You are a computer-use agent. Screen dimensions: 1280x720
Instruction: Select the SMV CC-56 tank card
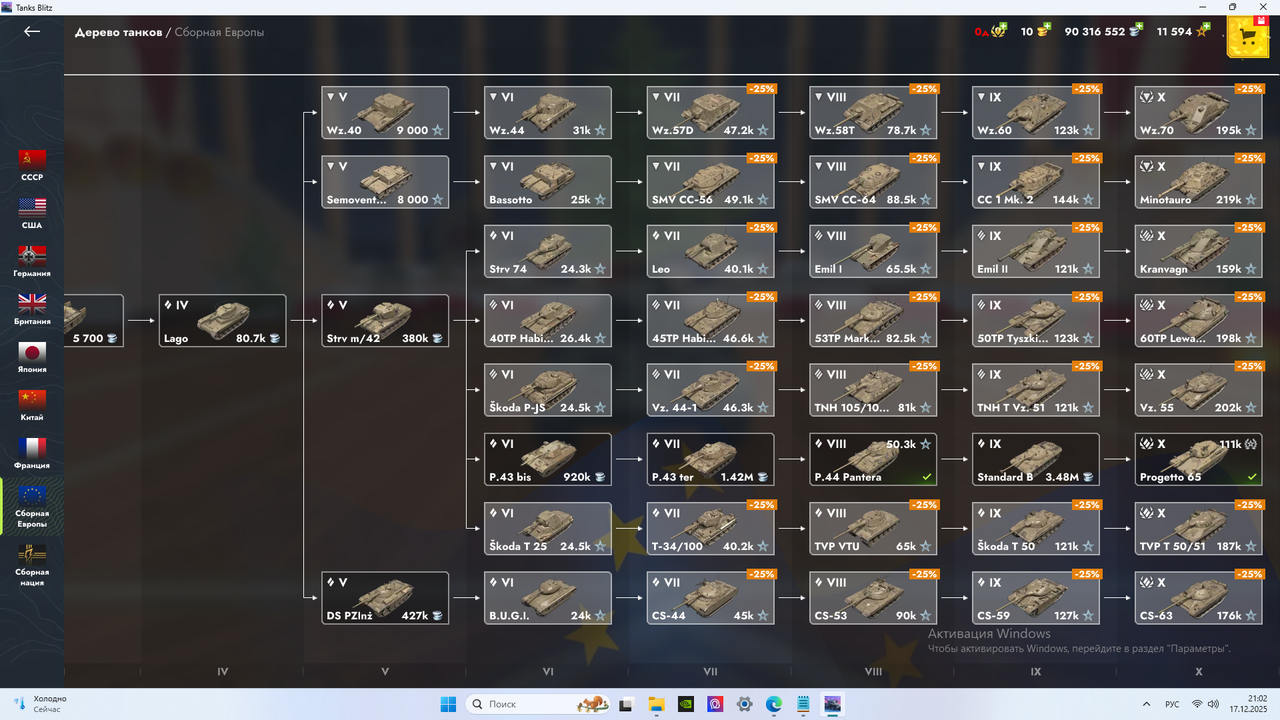click(710, 182)
